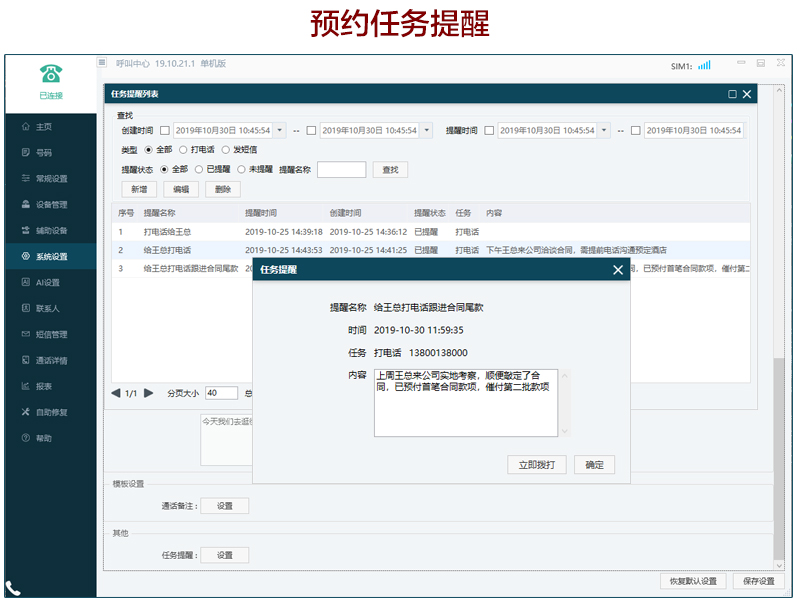This screenshot has height=601, width=800.
Task: Select the 未提醒 status radio button
Action: [241, 170]
